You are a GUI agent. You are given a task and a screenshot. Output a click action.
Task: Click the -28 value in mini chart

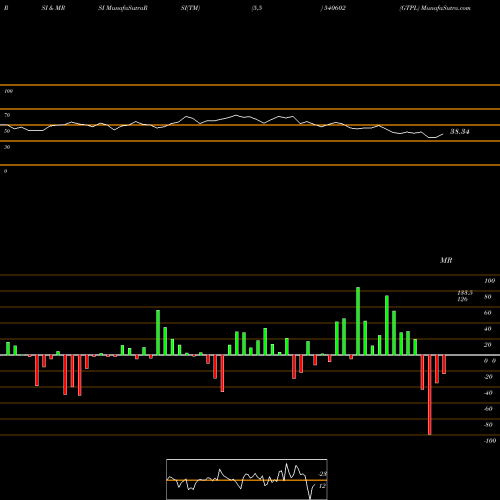click(322, 474)
